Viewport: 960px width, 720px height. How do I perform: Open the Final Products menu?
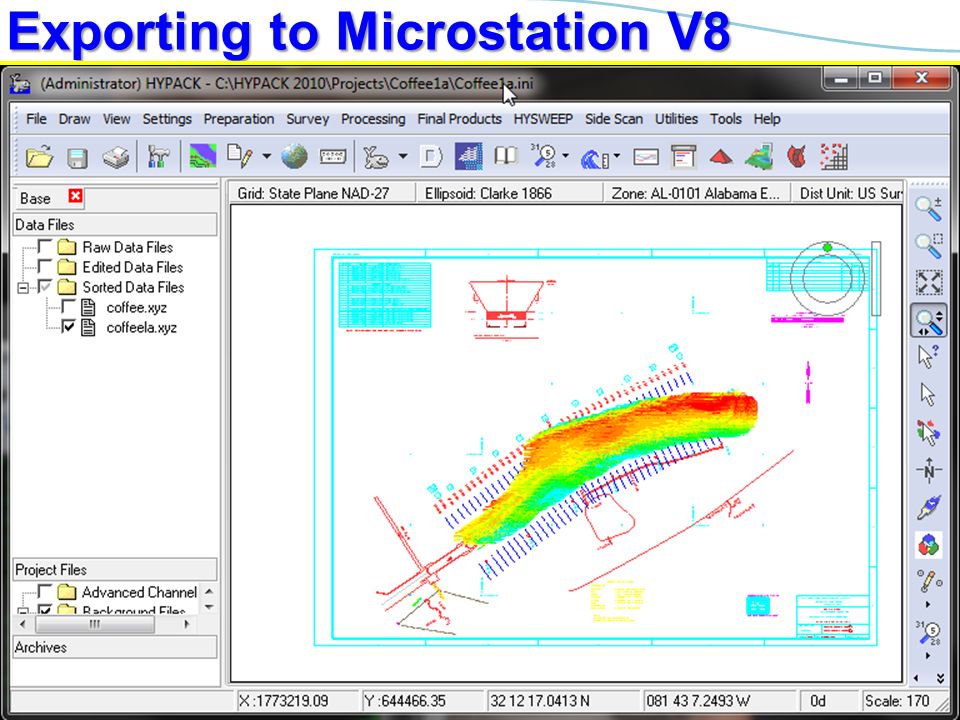459,119
